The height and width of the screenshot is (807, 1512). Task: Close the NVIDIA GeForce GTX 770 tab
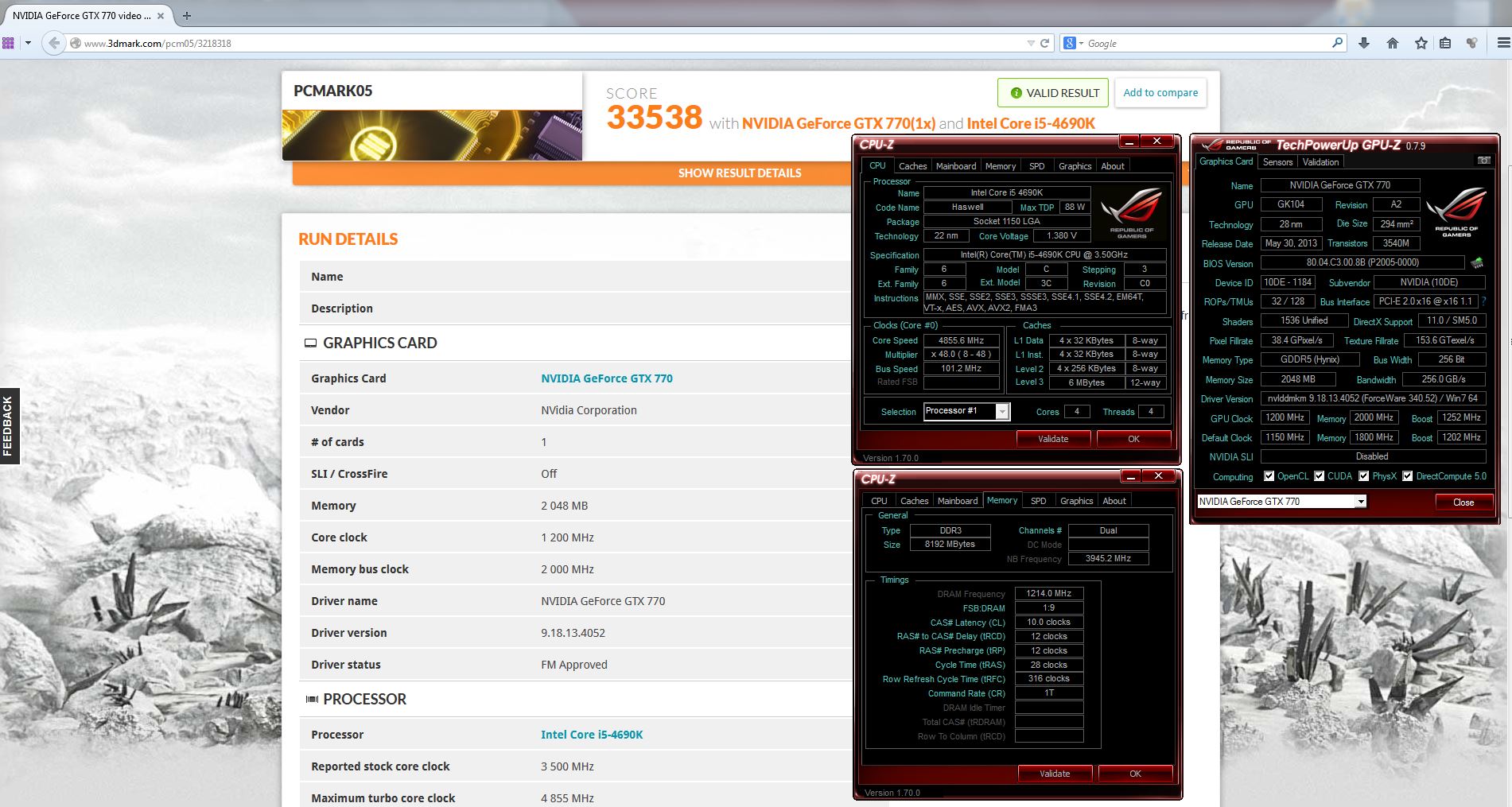(161, 15)
